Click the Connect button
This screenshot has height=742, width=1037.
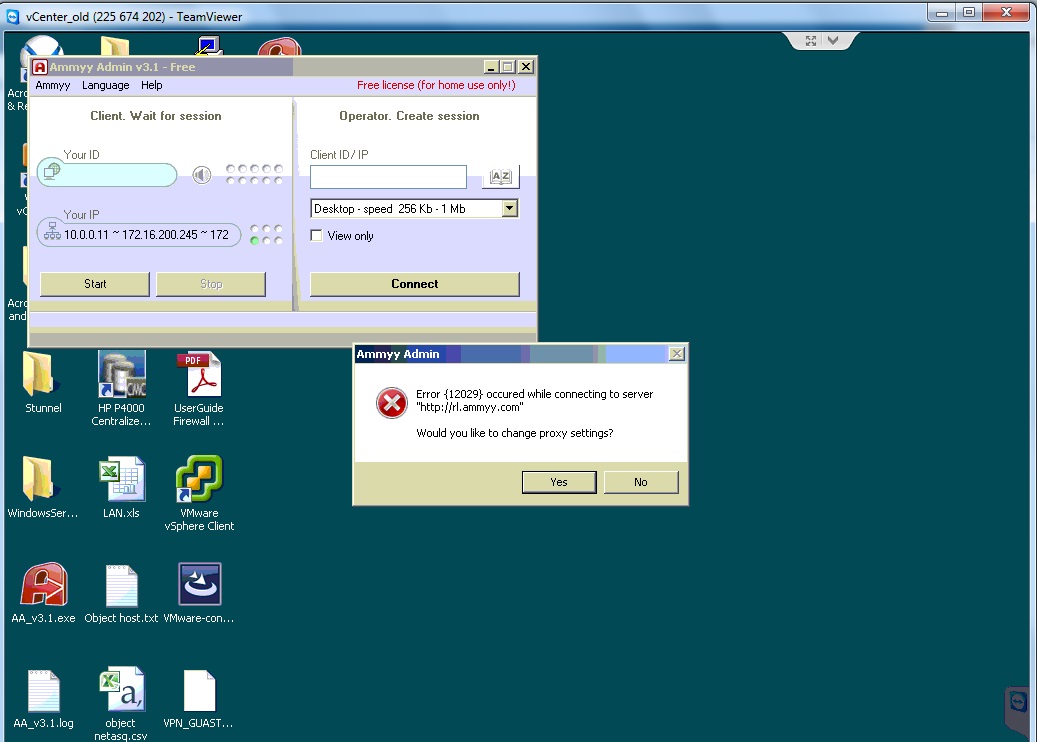415,284
